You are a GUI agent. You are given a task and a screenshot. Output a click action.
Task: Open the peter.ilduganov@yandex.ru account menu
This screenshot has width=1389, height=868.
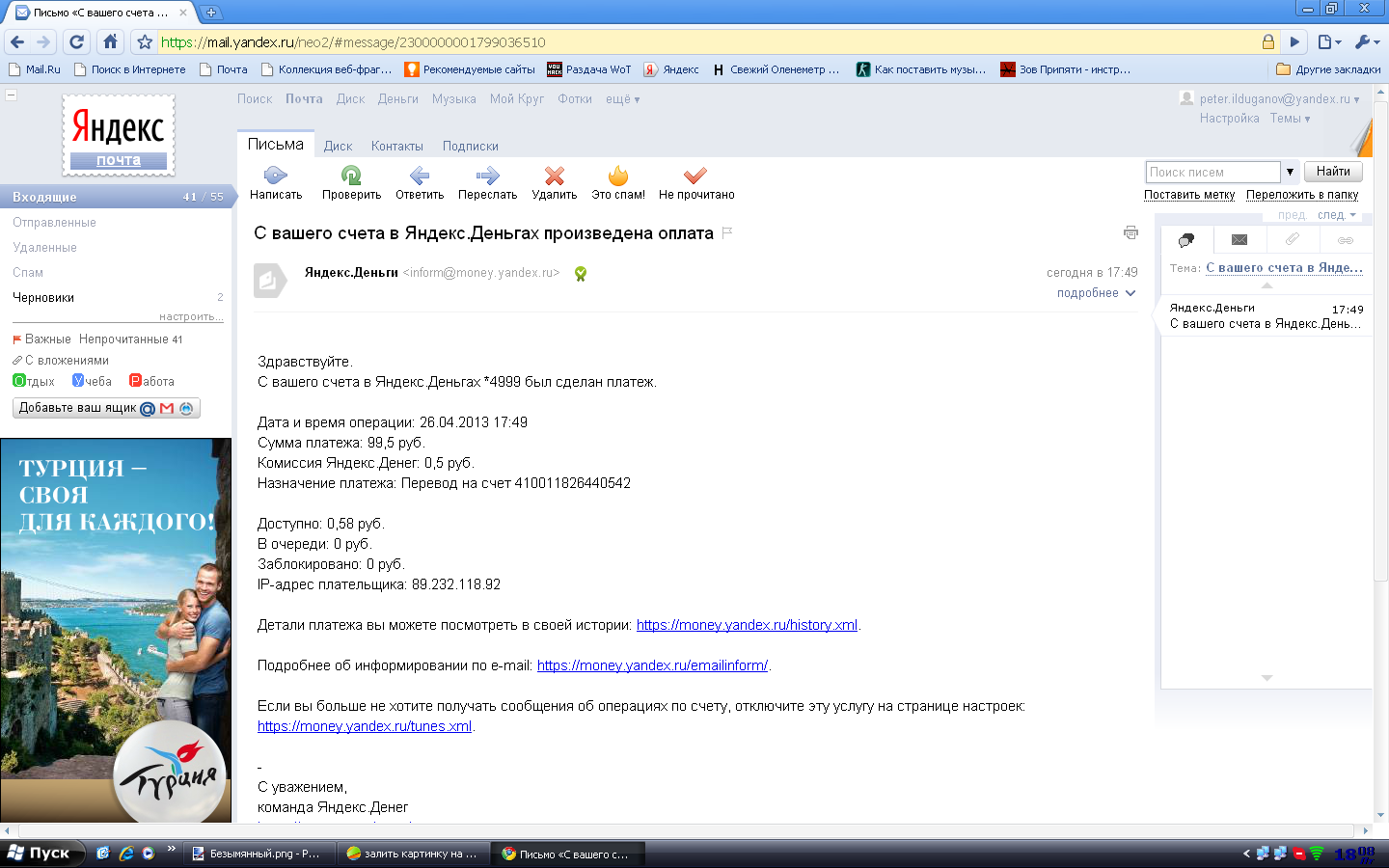[1279, 99]
